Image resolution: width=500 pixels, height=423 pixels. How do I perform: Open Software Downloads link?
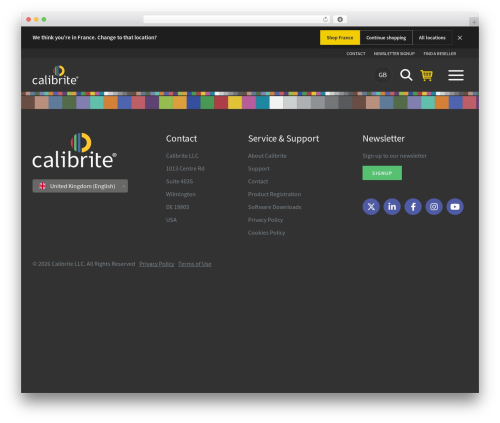[274, 207]
